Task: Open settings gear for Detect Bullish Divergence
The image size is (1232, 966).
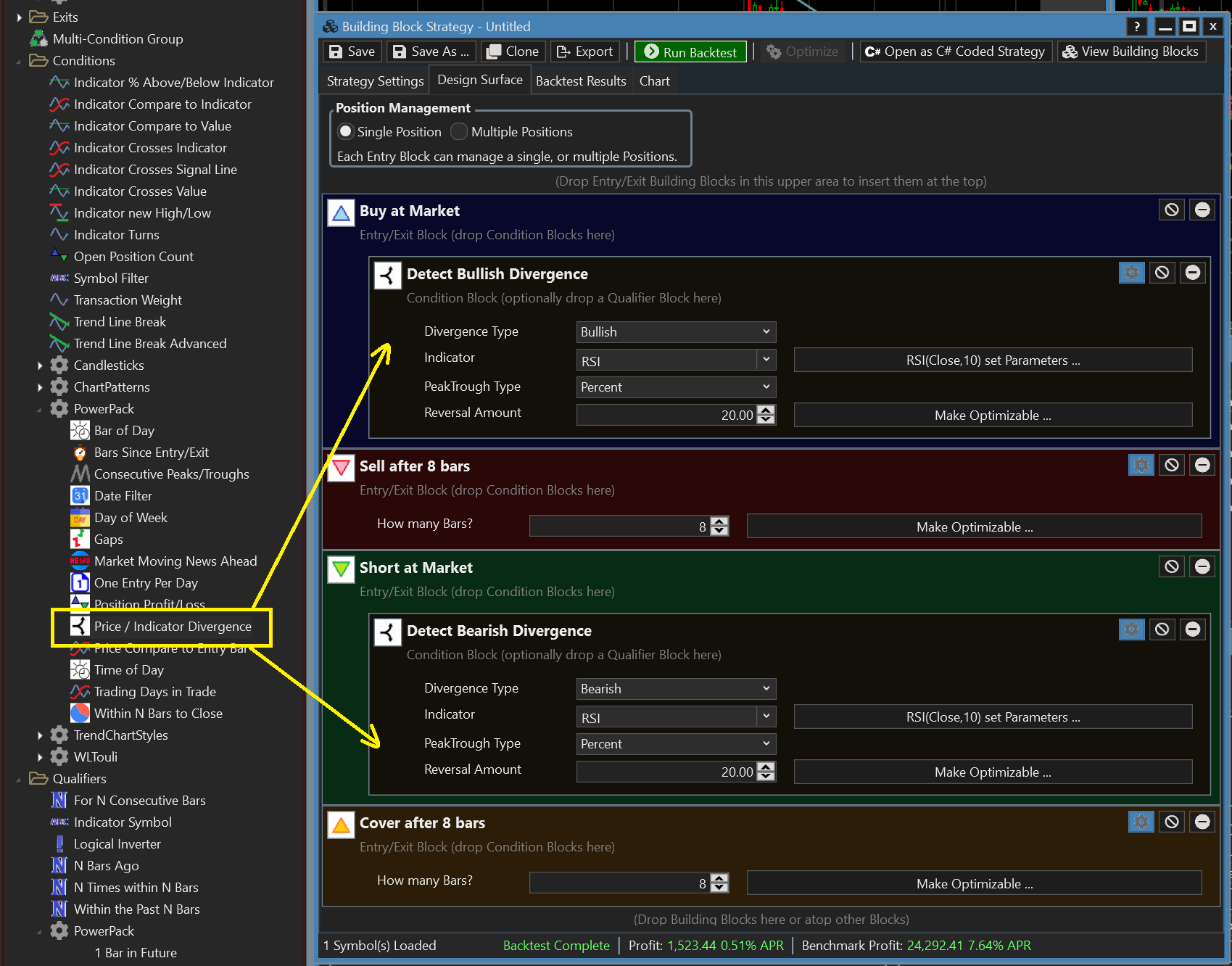Action: coord(1131,273)
